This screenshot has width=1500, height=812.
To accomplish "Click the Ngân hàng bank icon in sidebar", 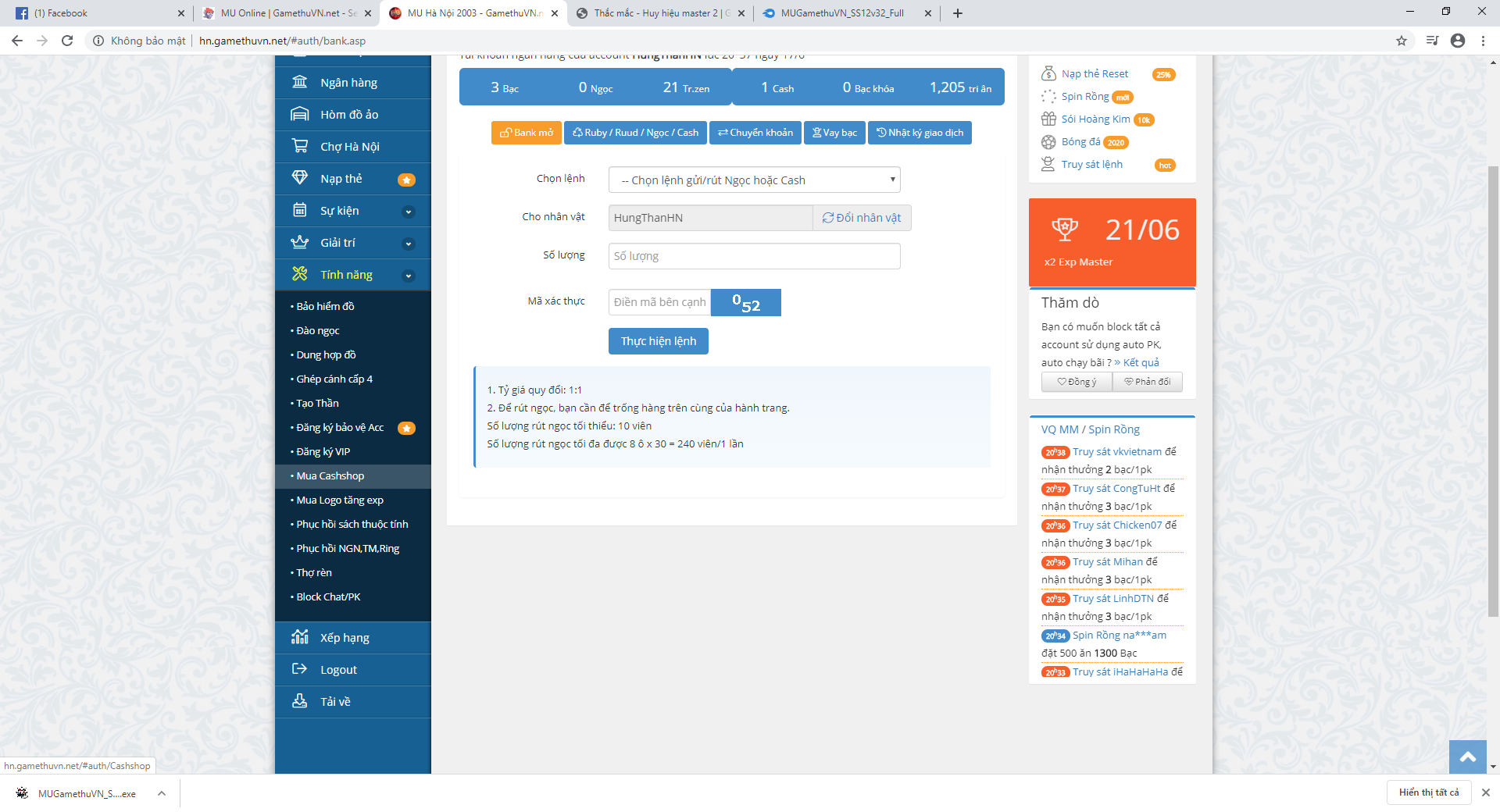I will click(x=299, y=82).
